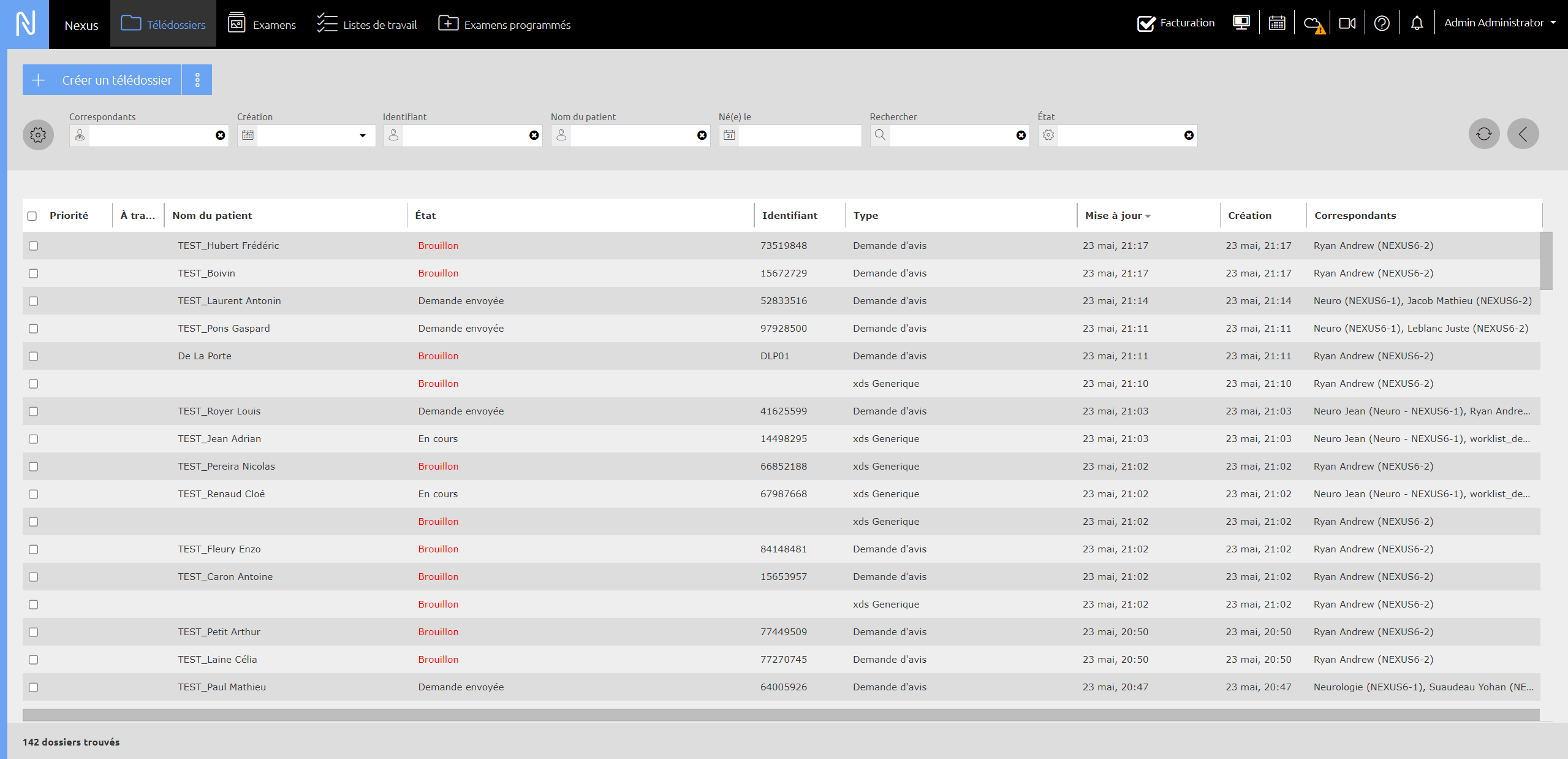The height and width of the screenshot is (759, 1568).
Task: Open Facturation in top bar
Action: tap(1176, 23)
